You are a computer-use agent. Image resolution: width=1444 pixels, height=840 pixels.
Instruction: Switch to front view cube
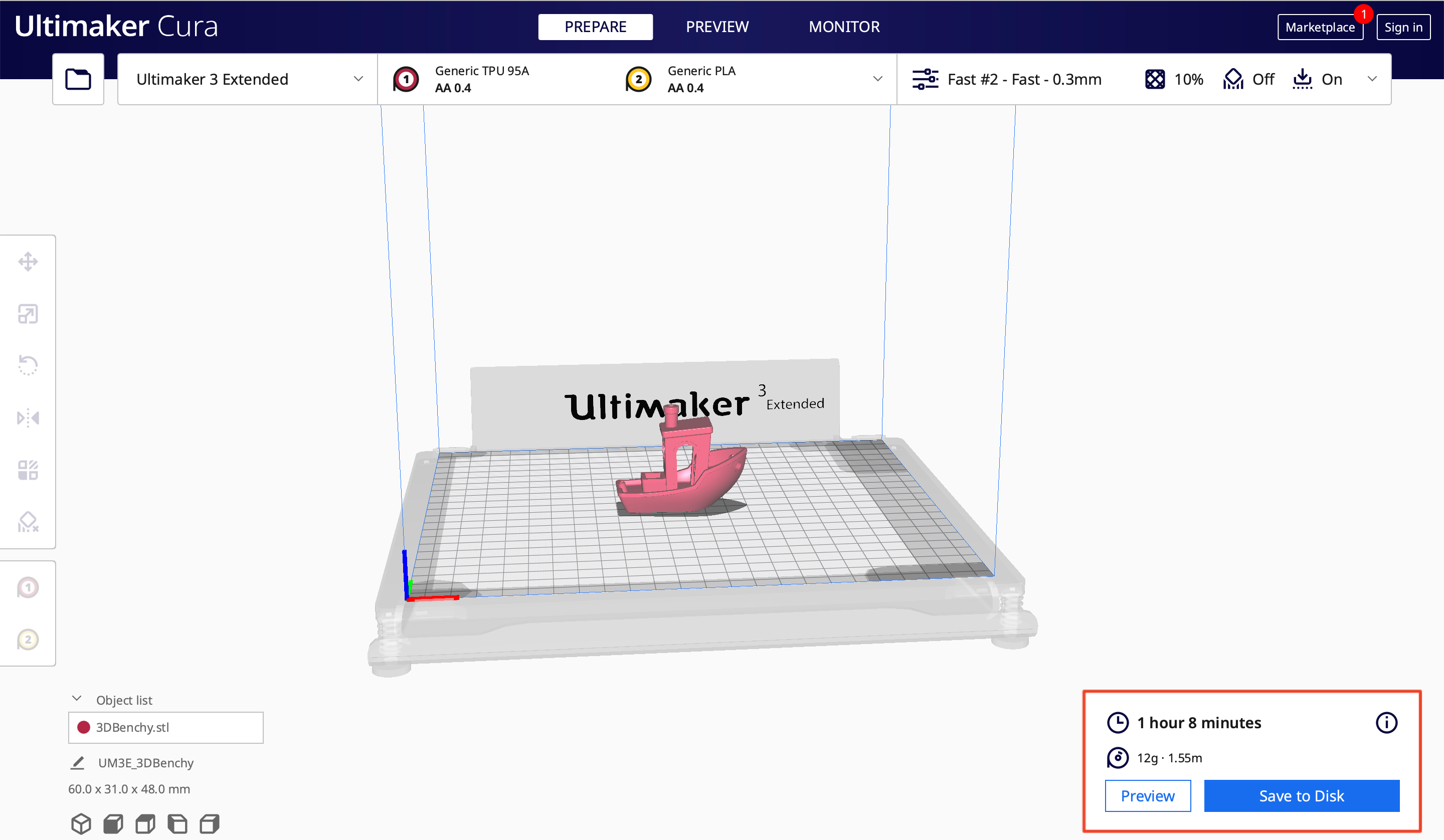pos(113,824)
